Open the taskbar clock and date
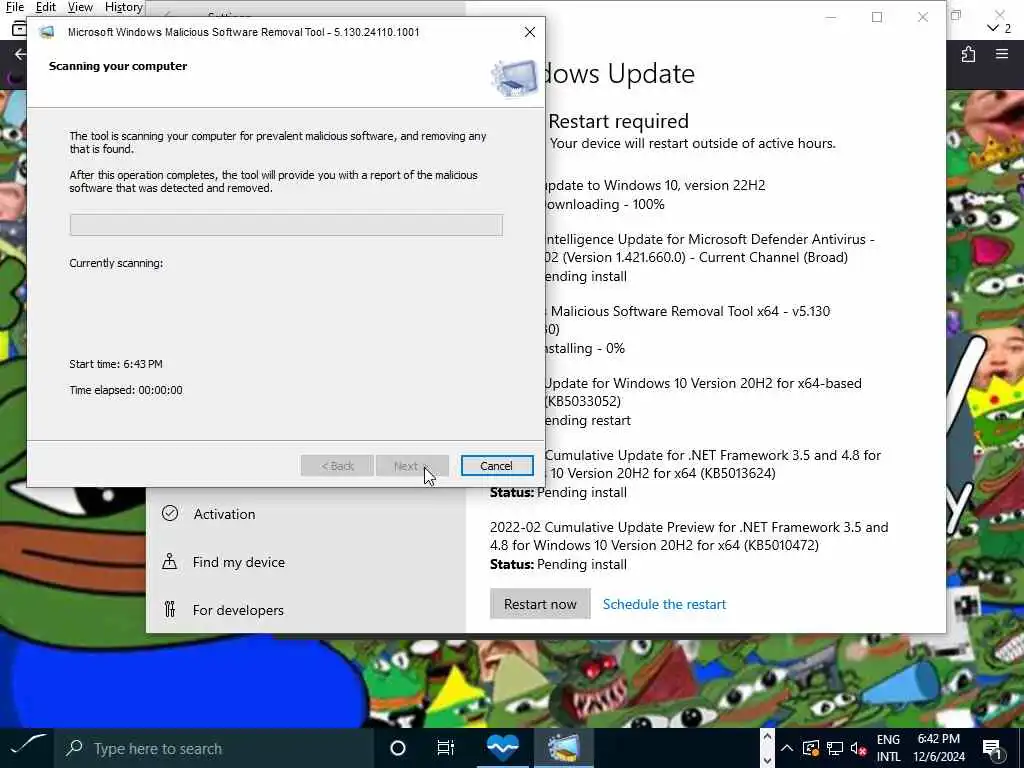Viewport: 1024px width, 768px height. [938, 748]
